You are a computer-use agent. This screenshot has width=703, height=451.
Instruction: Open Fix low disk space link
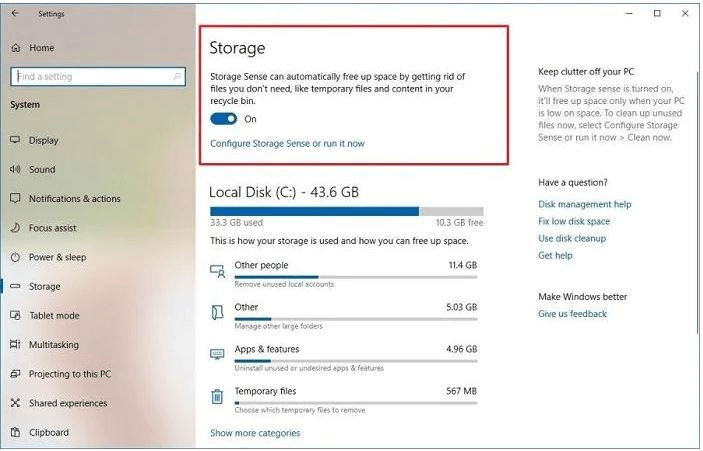(574, 221)
